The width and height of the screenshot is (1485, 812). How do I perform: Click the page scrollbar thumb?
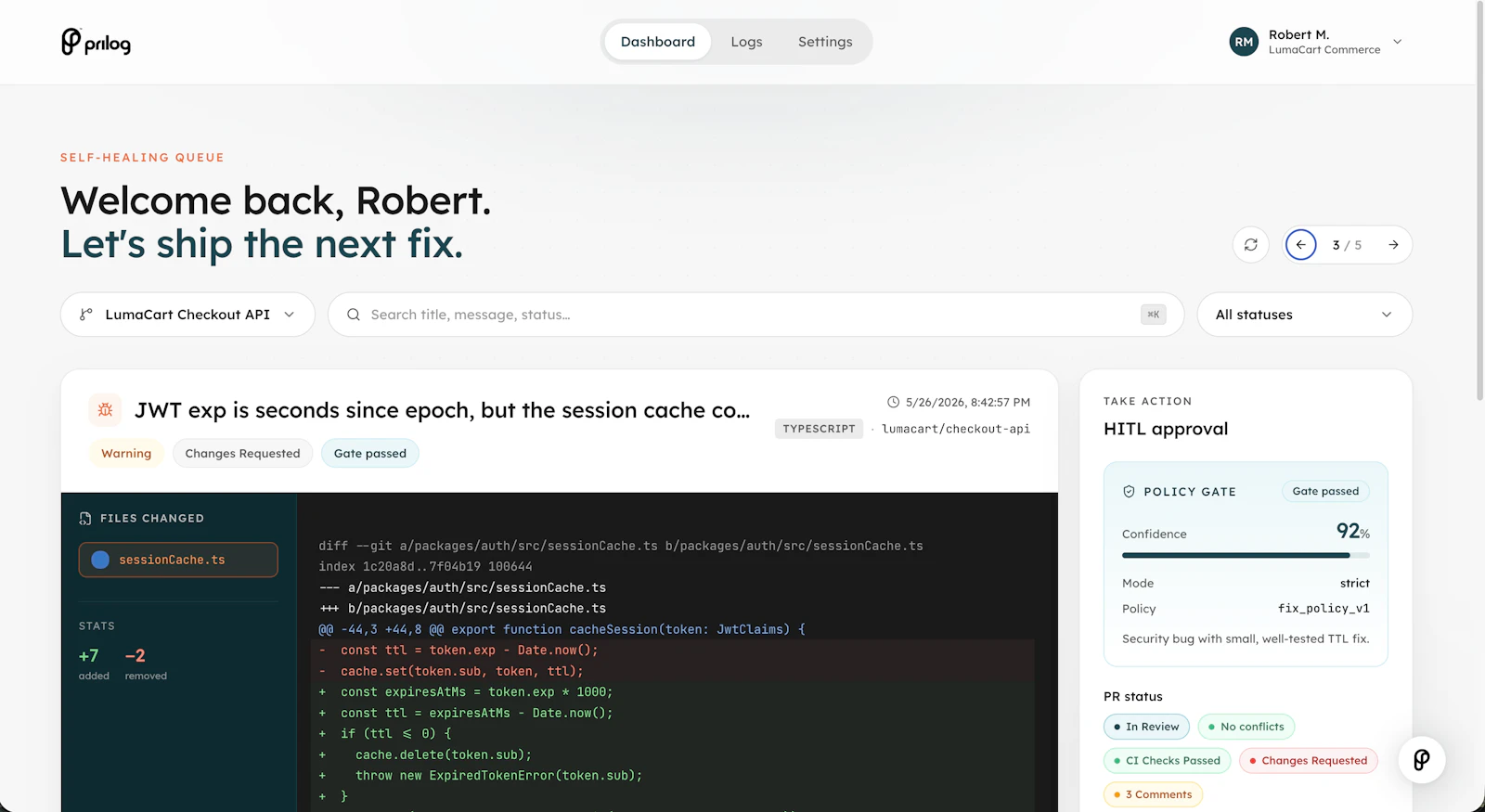point(1480,200)
